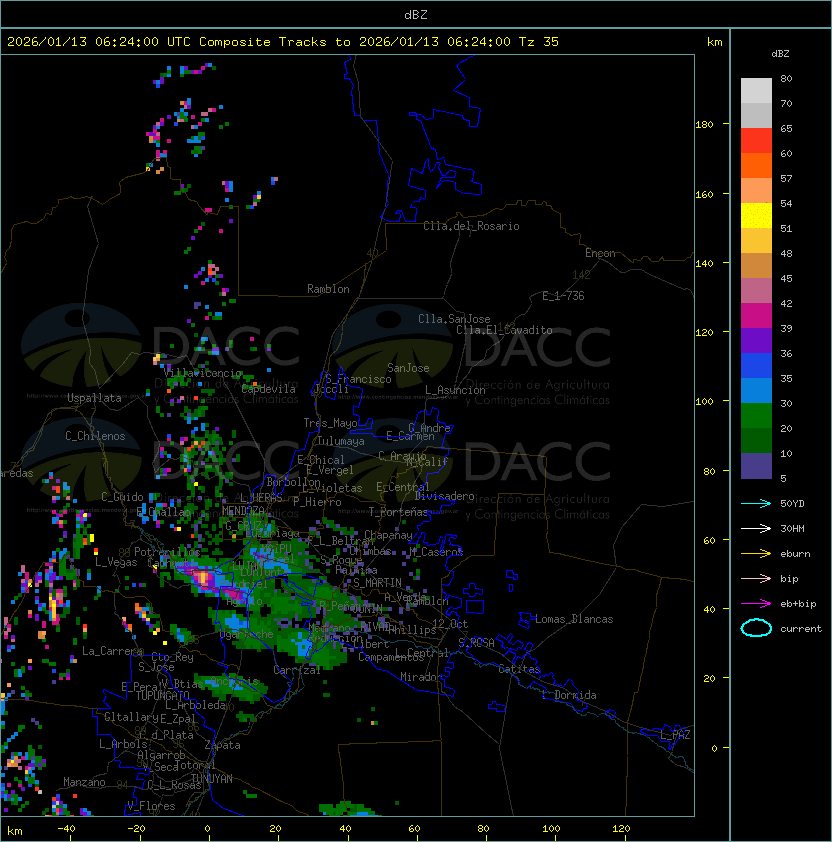
Task: Click the magenta eb+bip arrow symbol
Action: (x=756, y=604)
